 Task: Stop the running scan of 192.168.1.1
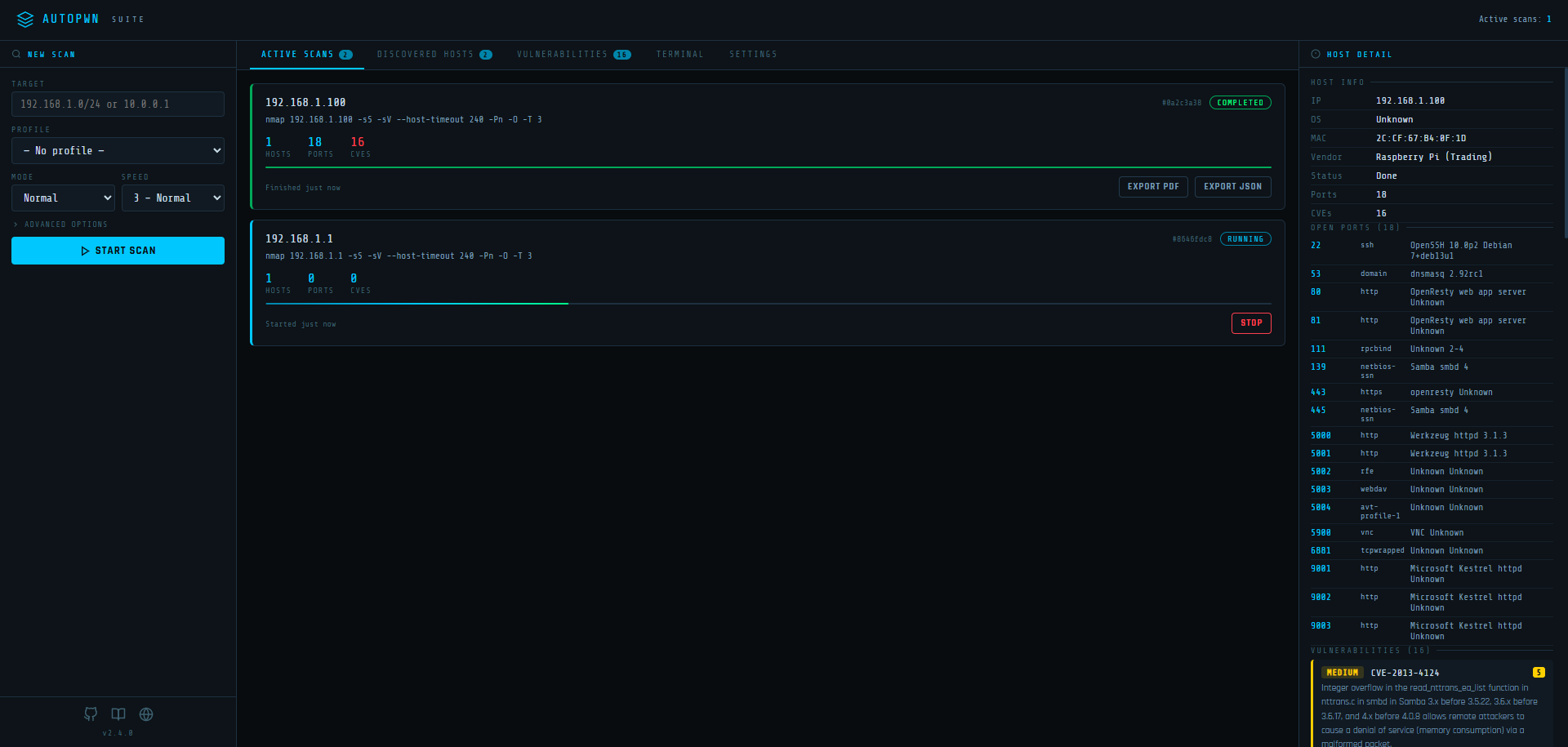(x=1251, y=323)
